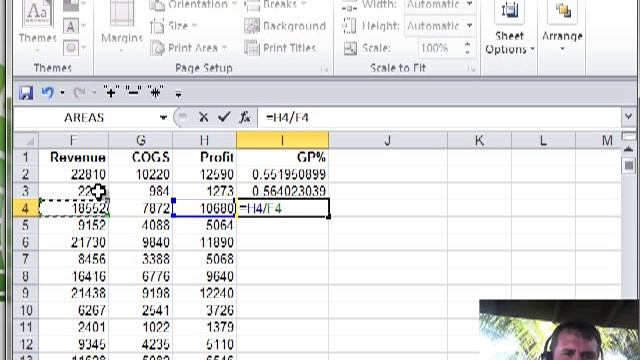The image size is (640, 360).
Task: Open Page Setup dialog launcher
Action: tap(324, 69)
